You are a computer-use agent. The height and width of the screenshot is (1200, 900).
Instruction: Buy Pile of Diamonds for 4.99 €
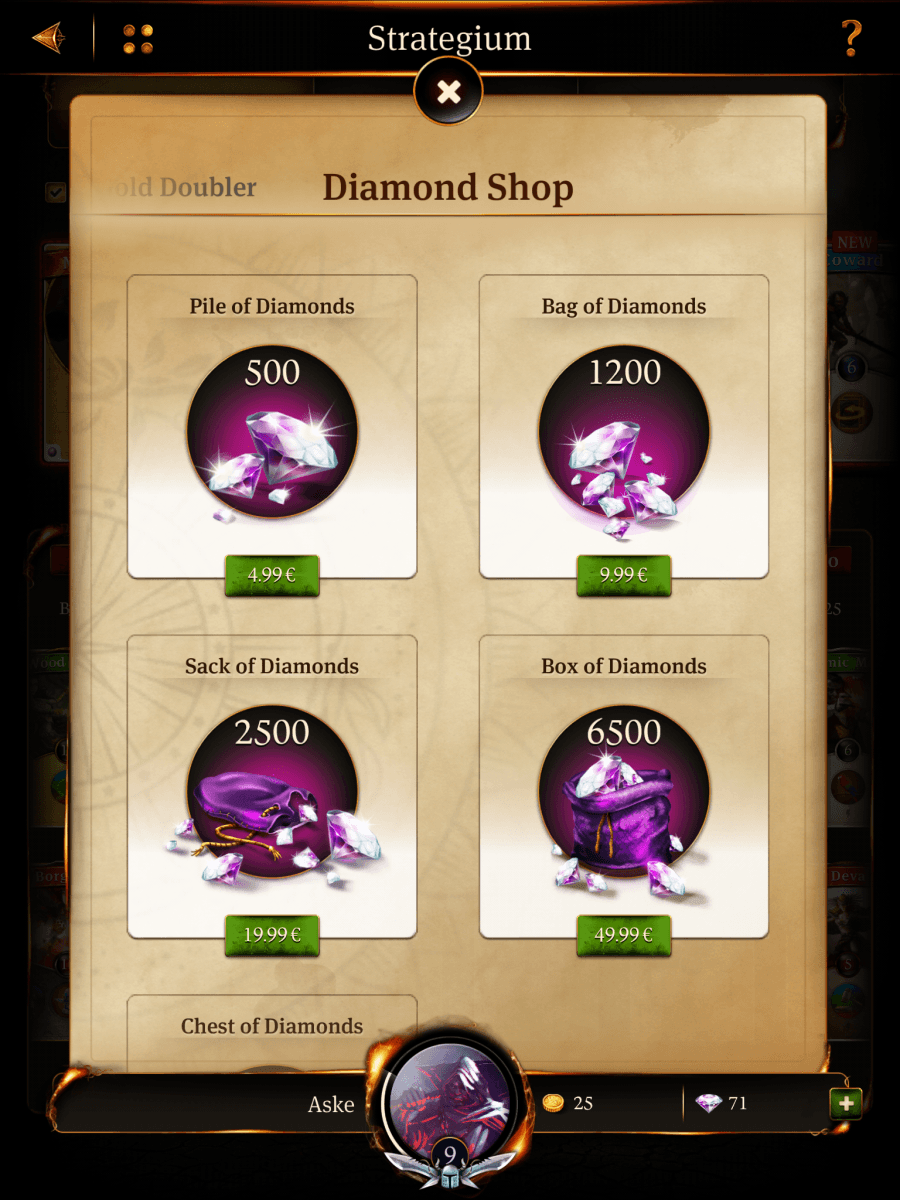pos(272,576)
